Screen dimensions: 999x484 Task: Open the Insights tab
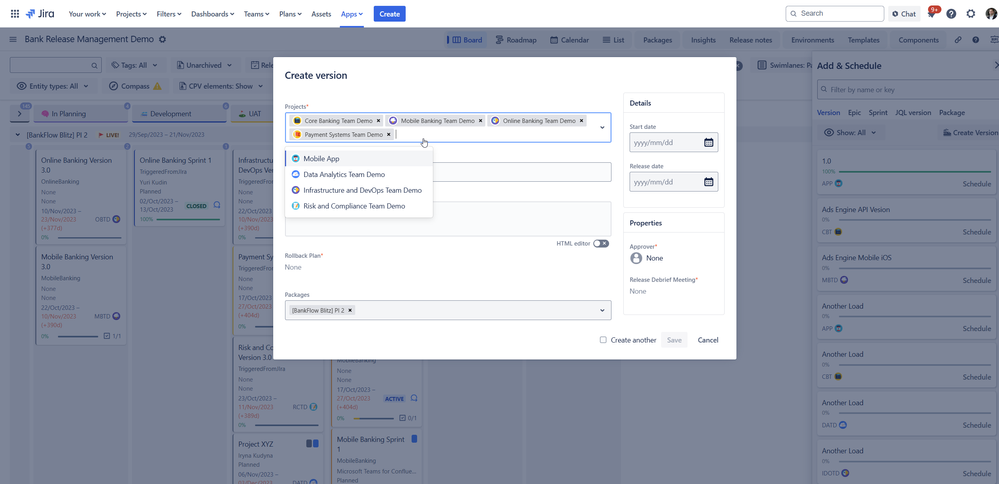point(703,39)
